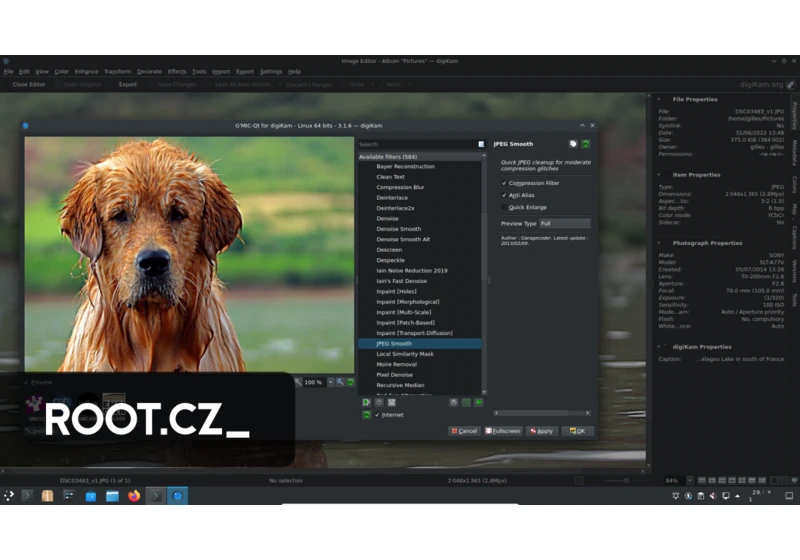Click the OK button
The image size is (800, 560).
pyautogui.click(x=578, y=431)
